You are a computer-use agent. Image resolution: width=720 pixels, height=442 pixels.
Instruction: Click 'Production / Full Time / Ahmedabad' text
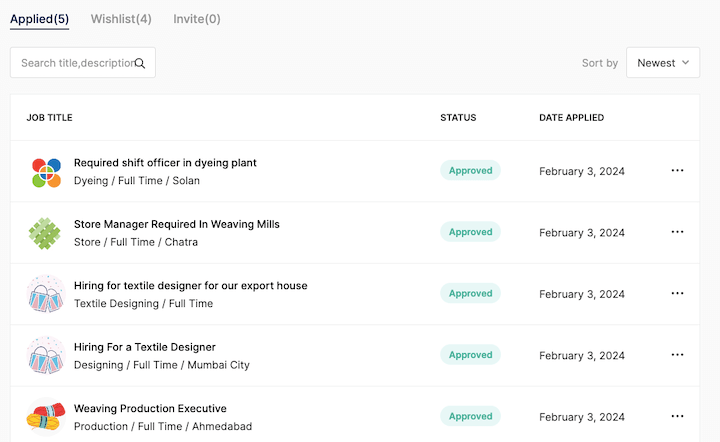pyautogui.click(x=163, y=426)
